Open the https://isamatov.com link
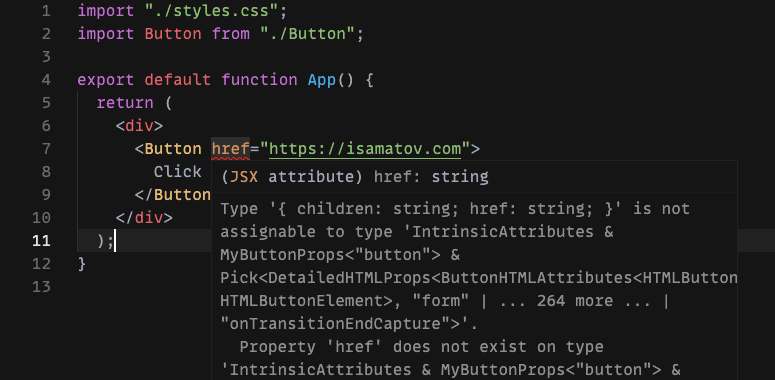Viewport: 775px width, 380px height. [x=365, y=149]
